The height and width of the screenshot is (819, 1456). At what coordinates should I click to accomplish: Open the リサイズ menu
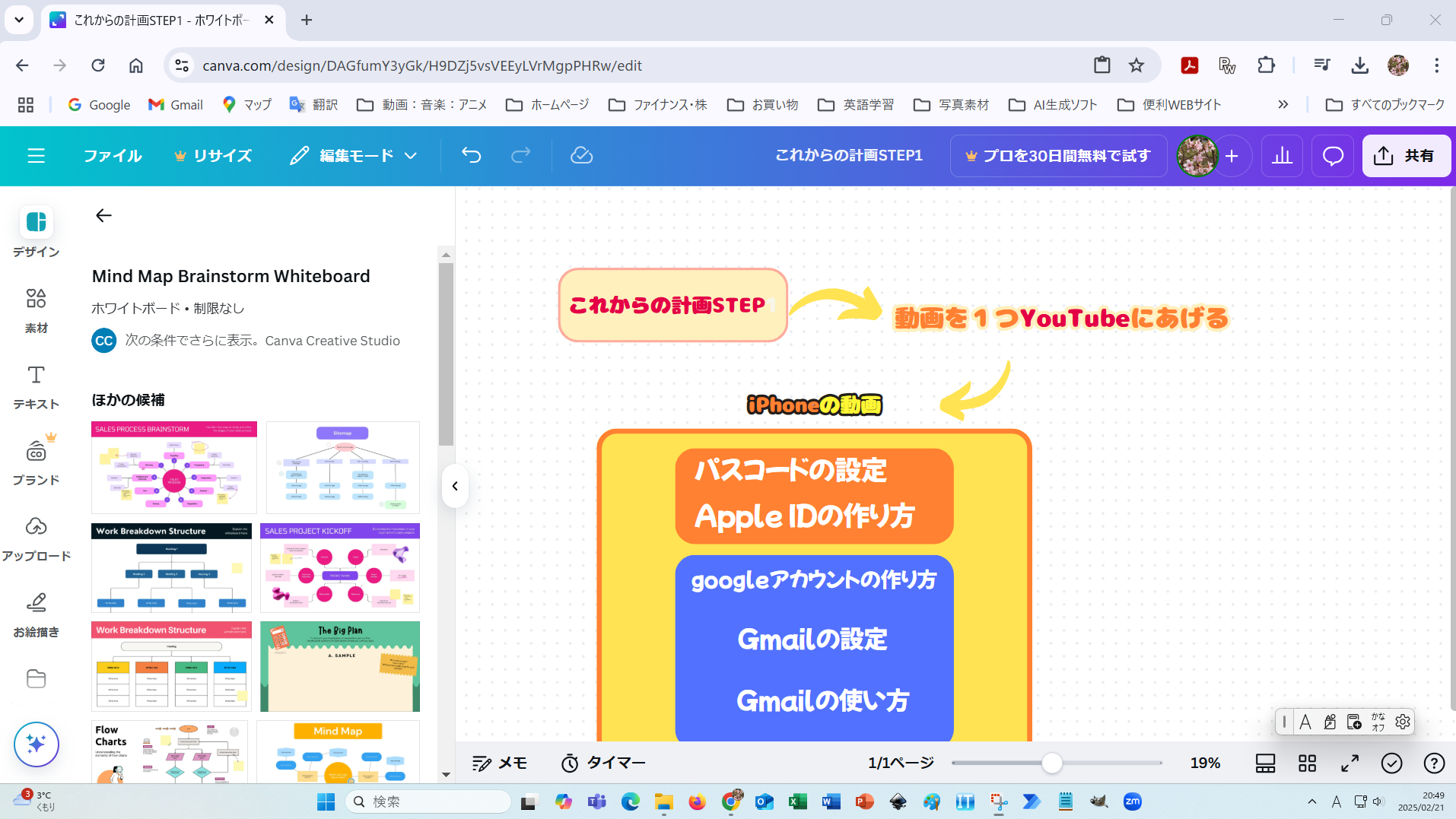pos(213,156)
